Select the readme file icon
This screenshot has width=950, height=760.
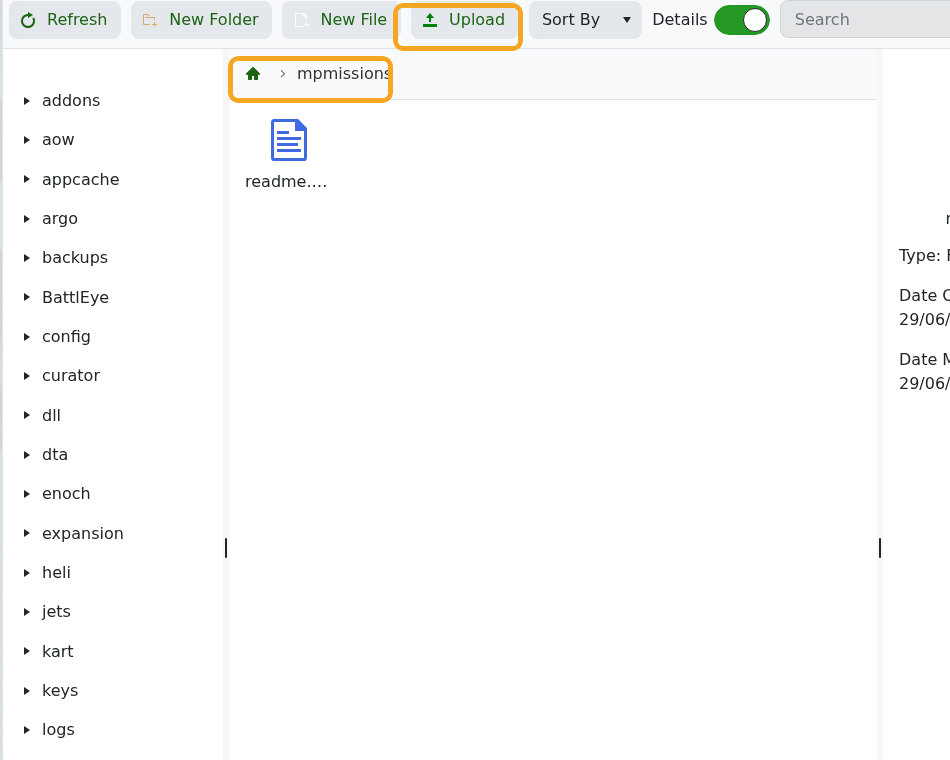(x=289, y=140)
